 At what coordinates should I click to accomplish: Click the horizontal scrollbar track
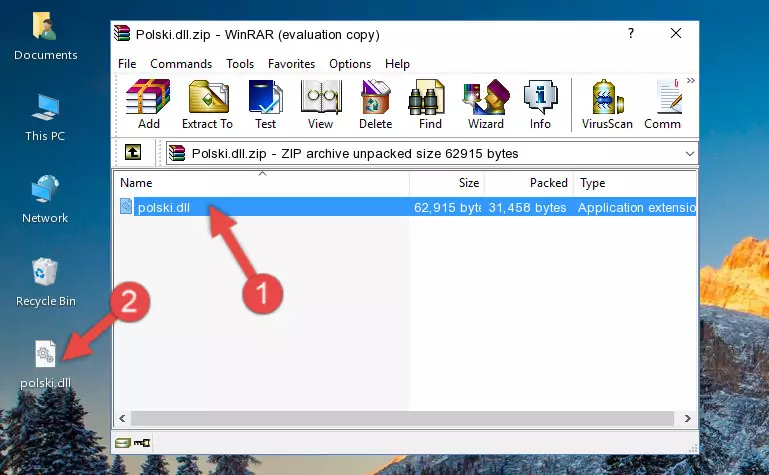(x=402, y=419)
